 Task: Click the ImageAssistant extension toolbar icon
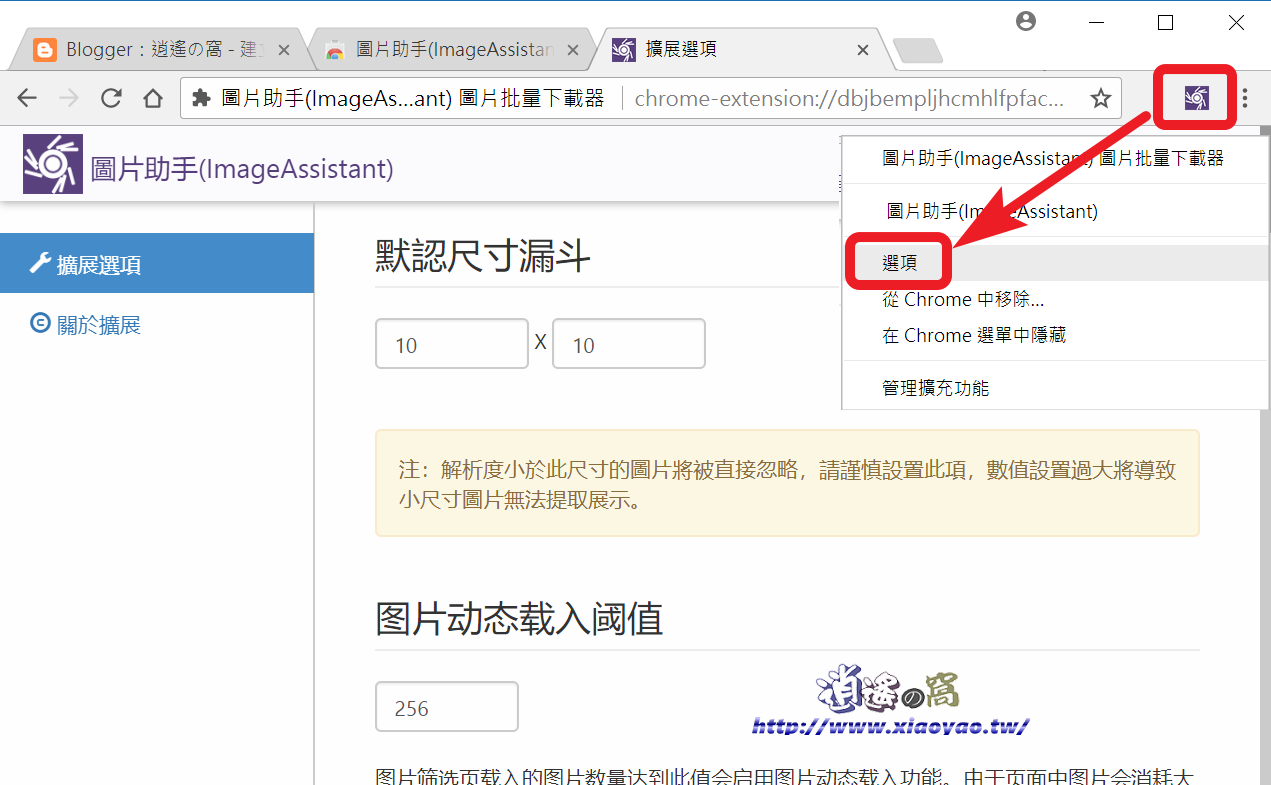pos(1196,97)
